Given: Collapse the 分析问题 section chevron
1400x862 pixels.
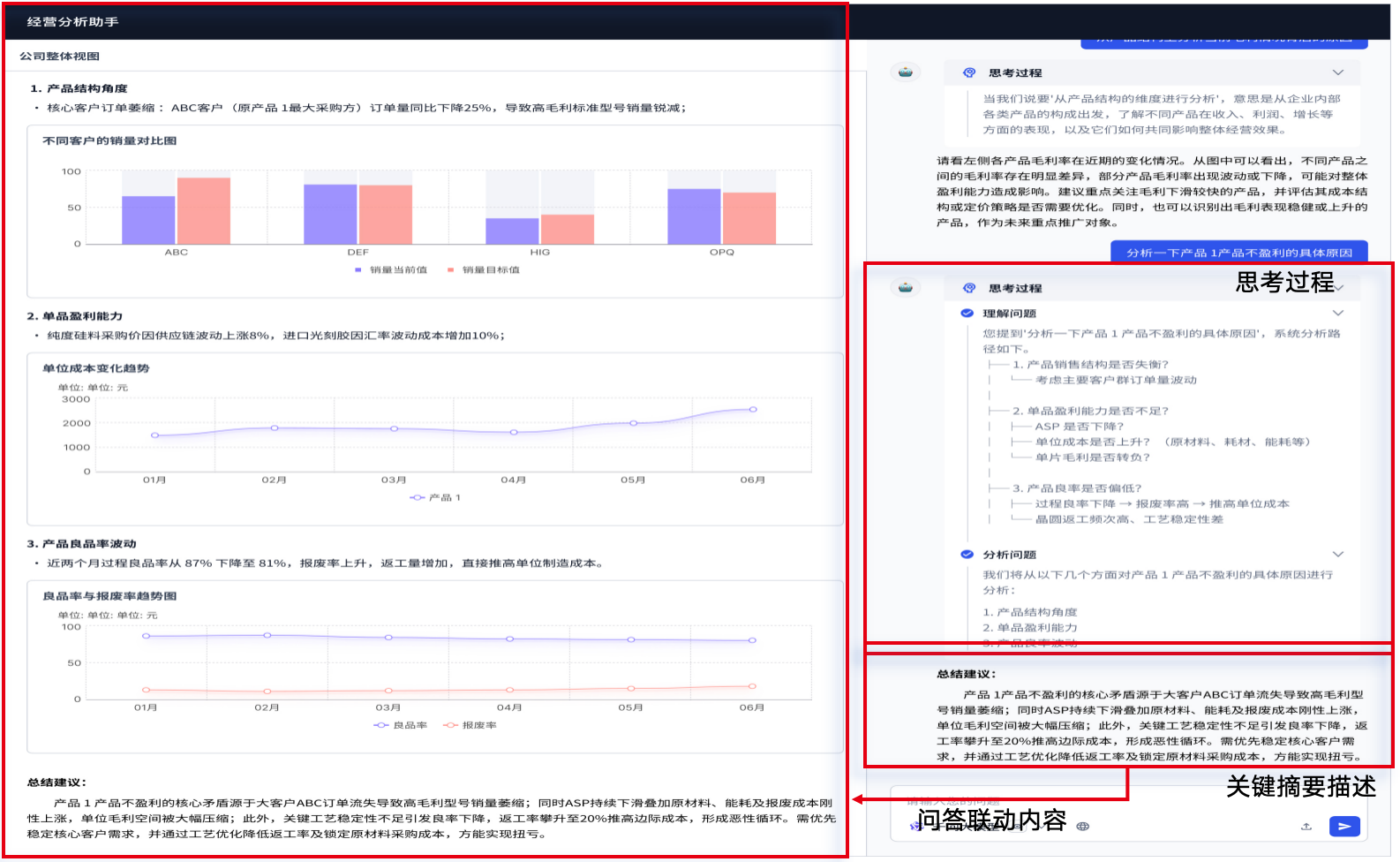Looking at the screenshot, I should coord(1338,555).
